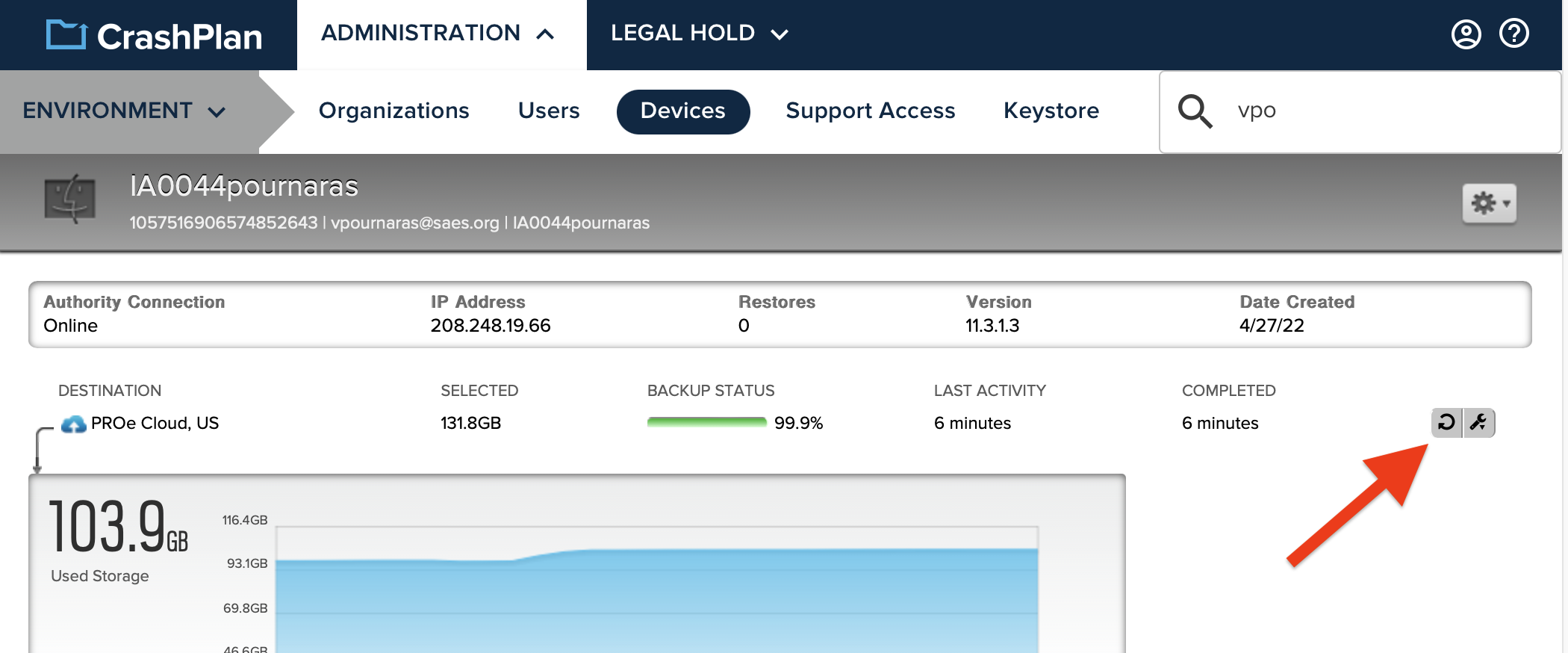The width and height of the screenshot is (1568, 653).
Task: Open the Support Access tab
Action: click(x=871, y=111)
